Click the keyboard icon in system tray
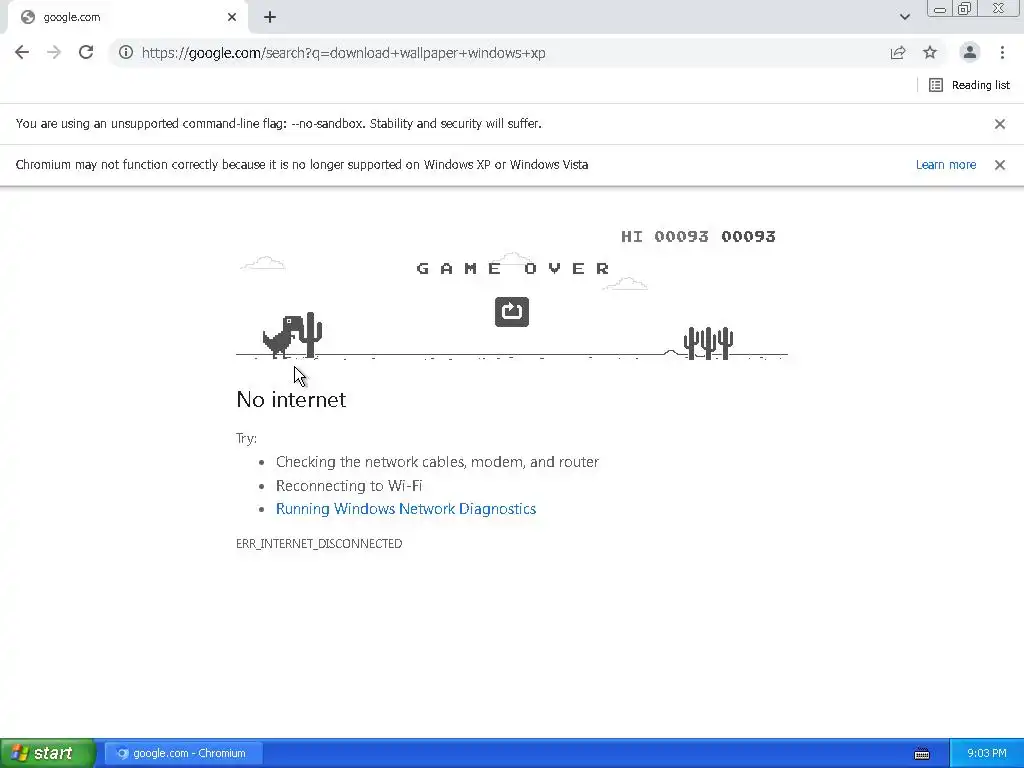The height and width of the screenshot is (768, 1024). 921,754
